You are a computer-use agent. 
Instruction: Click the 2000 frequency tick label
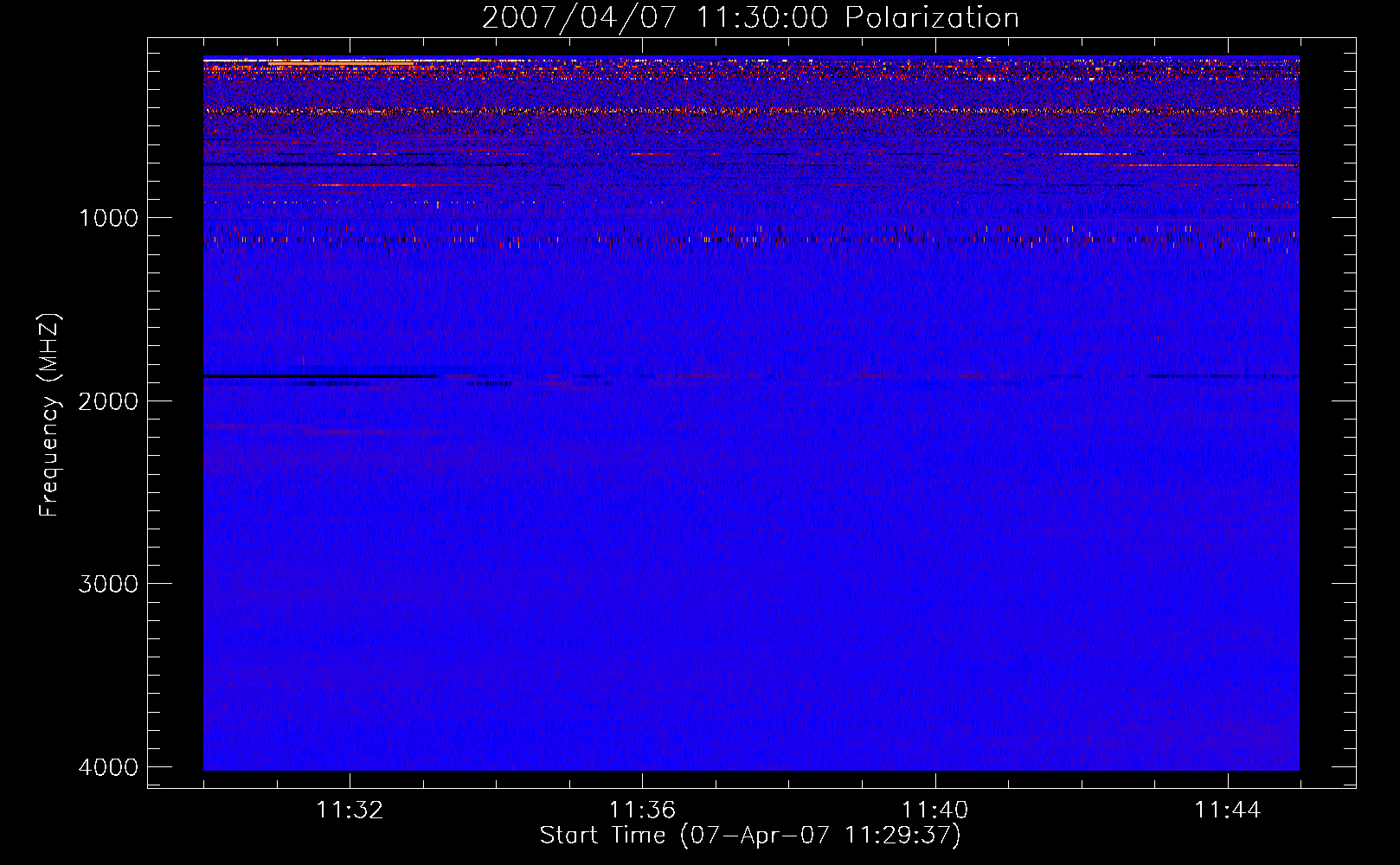[108, 400]
